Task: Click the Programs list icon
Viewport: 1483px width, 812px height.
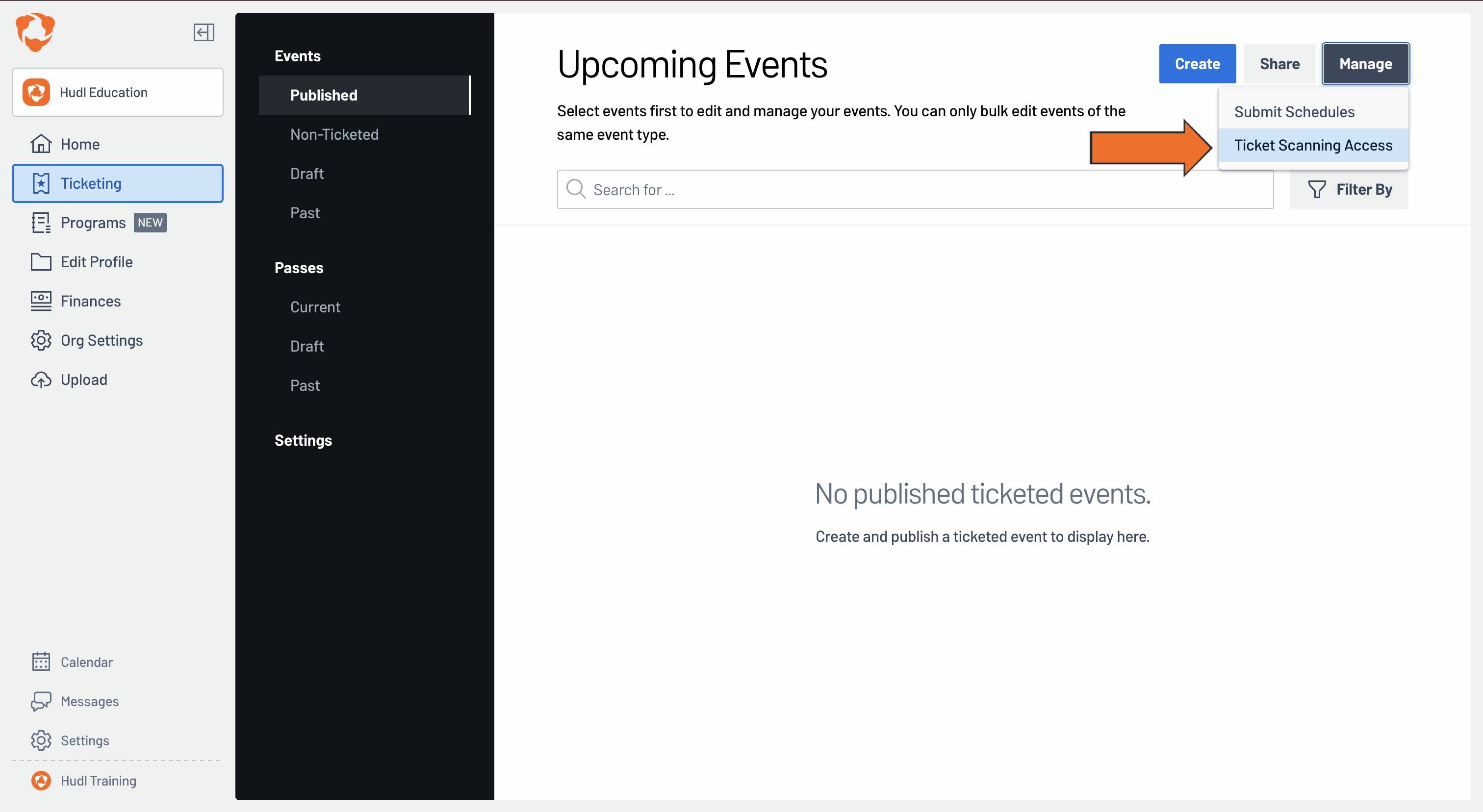Action: [41, 223]
